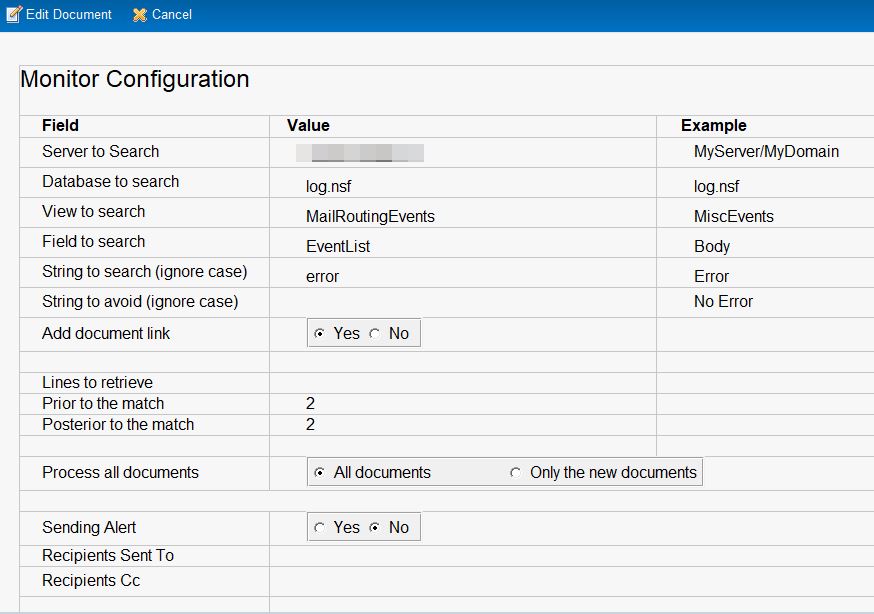
Task: Click the MailRoutingEvents view value
Action: [370, 216]
